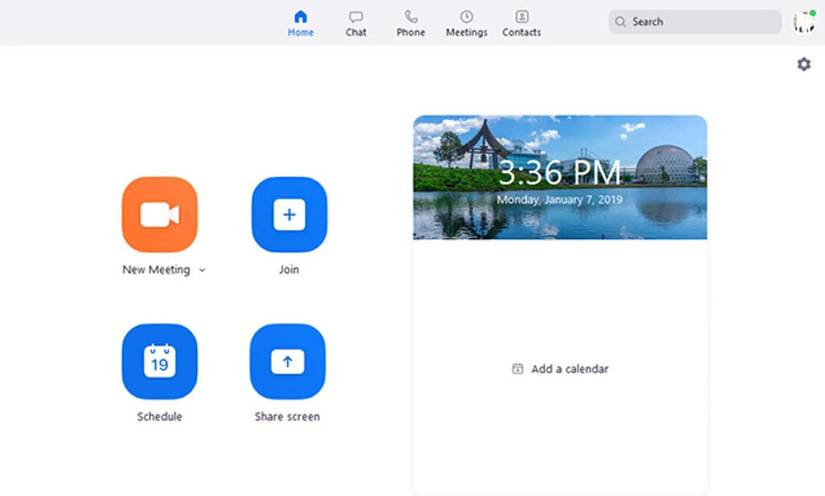
Task: Click the 'Share screen' text label
Action: click(x=287, y=416)
